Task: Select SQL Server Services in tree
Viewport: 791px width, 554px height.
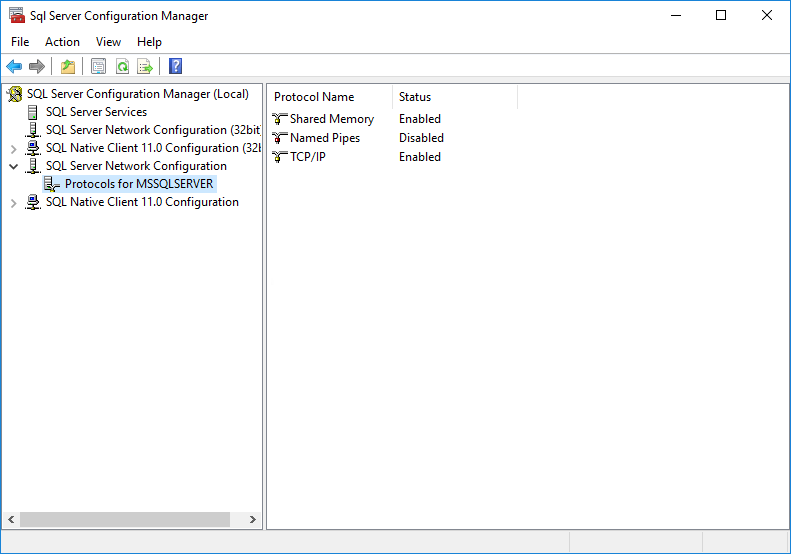Action: point(96,112)
